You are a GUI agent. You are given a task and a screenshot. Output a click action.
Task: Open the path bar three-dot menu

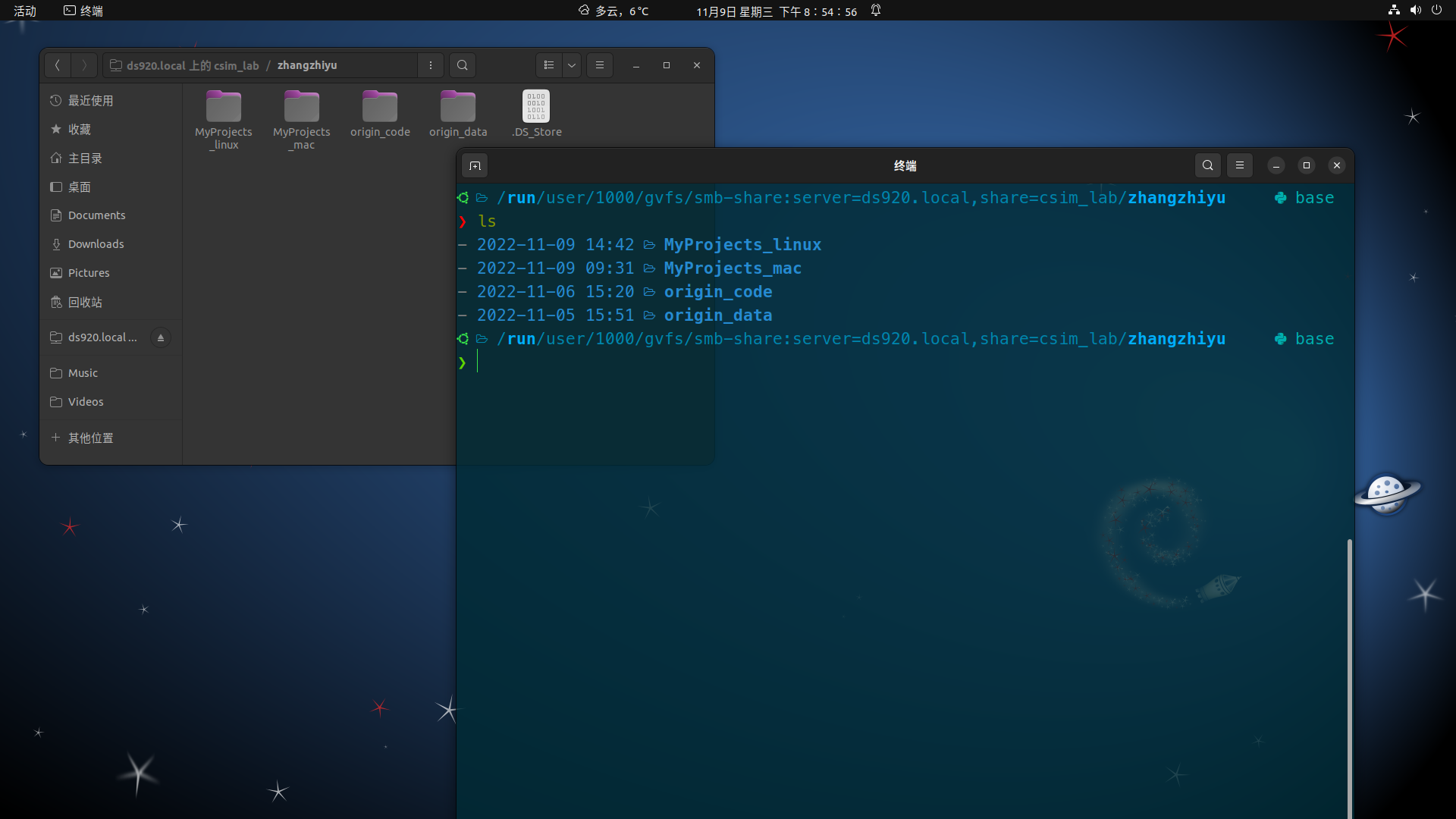(431, 65)
